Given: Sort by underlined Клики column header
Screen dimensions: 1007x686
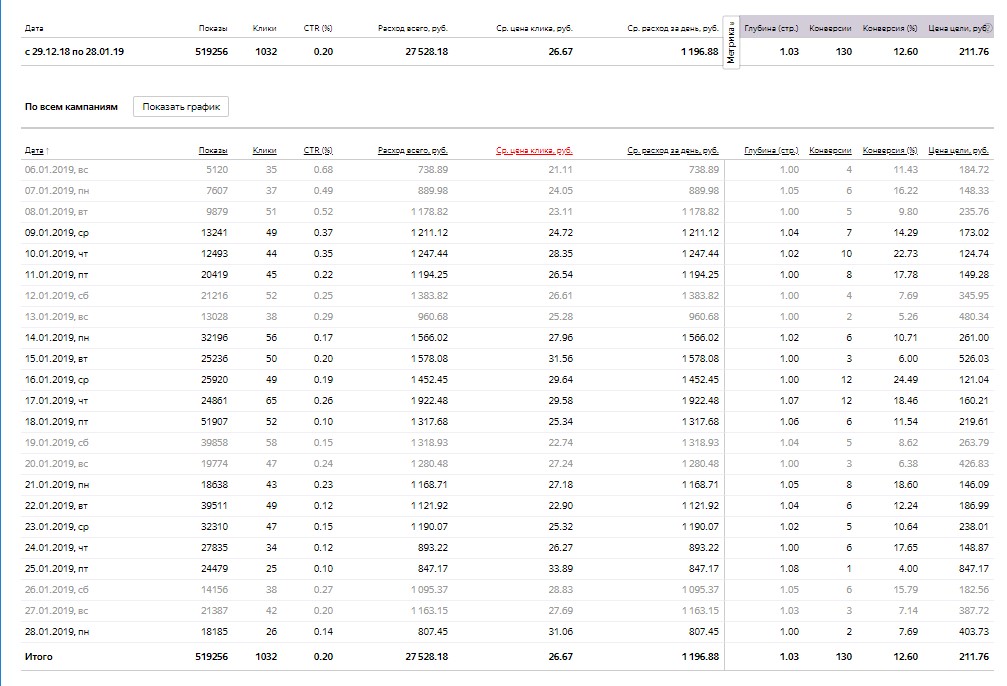Looking at the screenshot, I should coord(265,150).
